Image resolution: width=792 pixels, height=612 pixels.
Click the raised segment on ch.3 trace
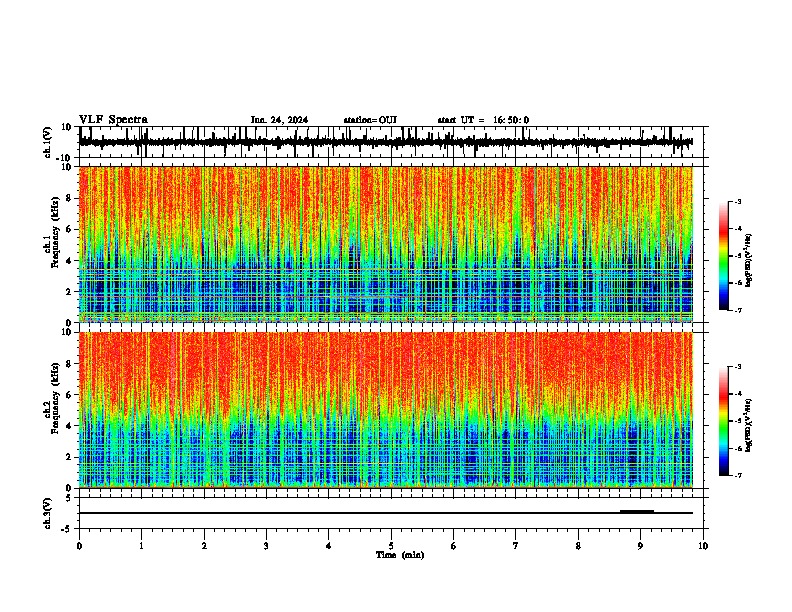pyautogui.click(x=637, y=511)
